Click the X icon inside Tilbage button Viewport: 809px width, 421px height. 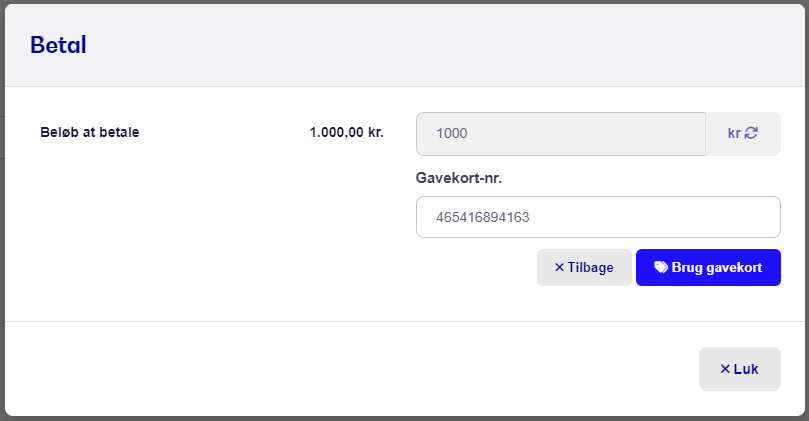click(x=559, y=267)
